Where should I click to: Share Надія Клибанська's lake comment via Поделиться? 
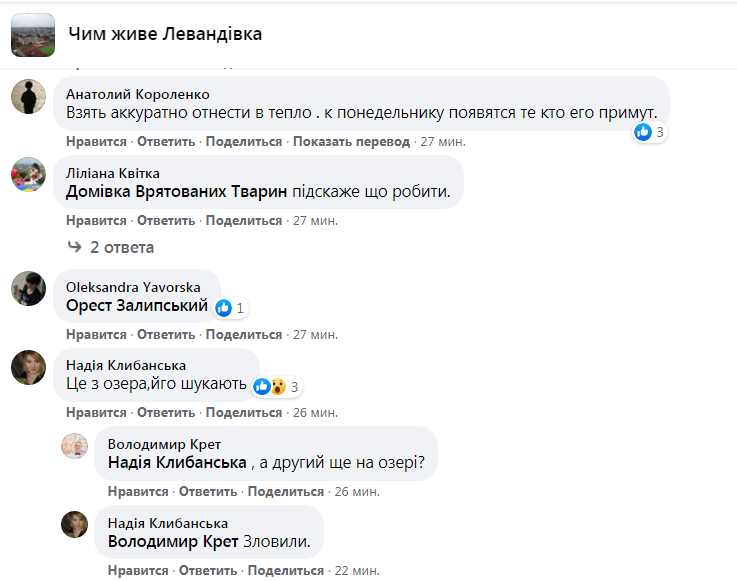244,412
